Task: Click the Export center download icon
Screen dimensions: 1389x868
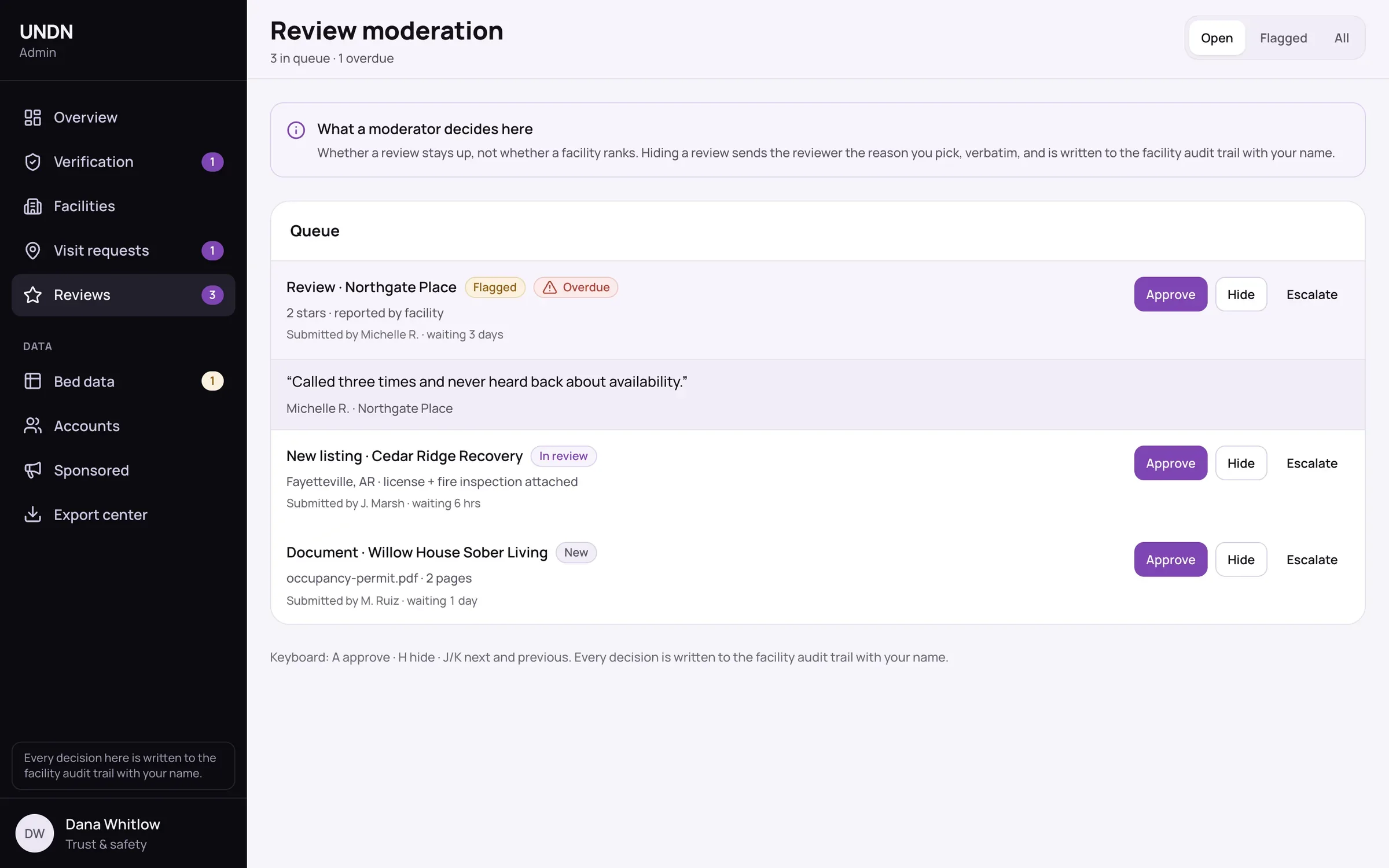Action: pos(32,514)
